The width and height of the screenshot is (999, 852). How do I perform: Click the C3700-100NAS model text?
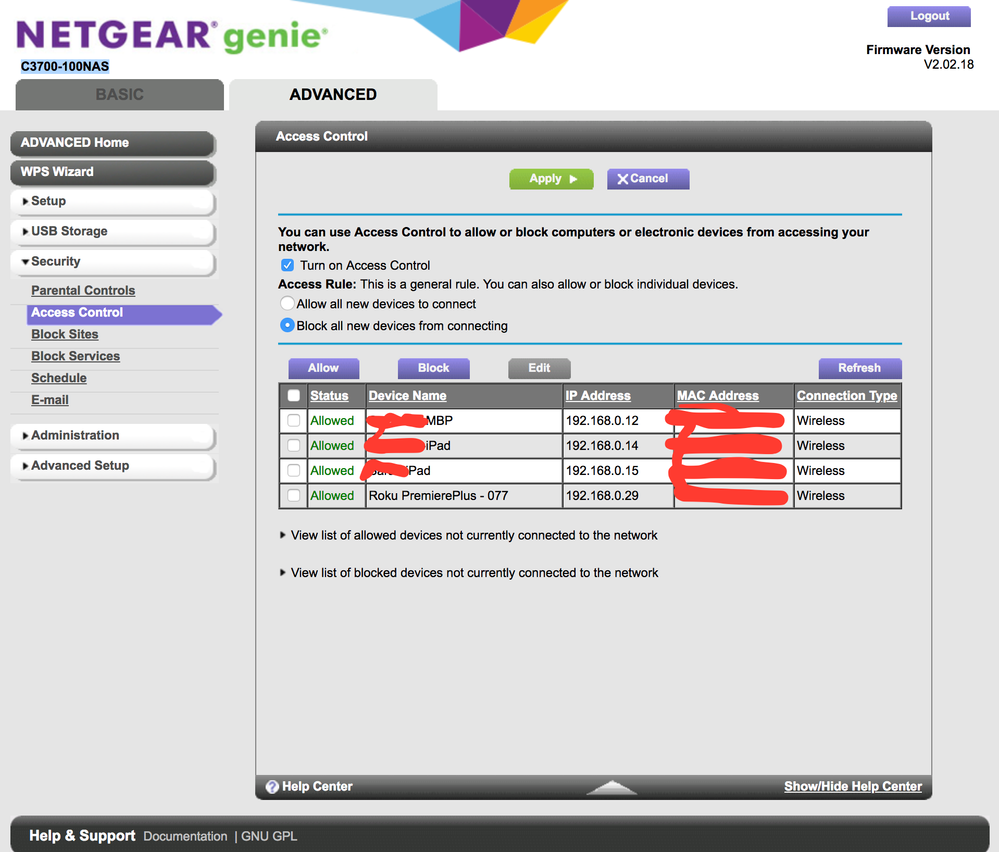(65, 67)
